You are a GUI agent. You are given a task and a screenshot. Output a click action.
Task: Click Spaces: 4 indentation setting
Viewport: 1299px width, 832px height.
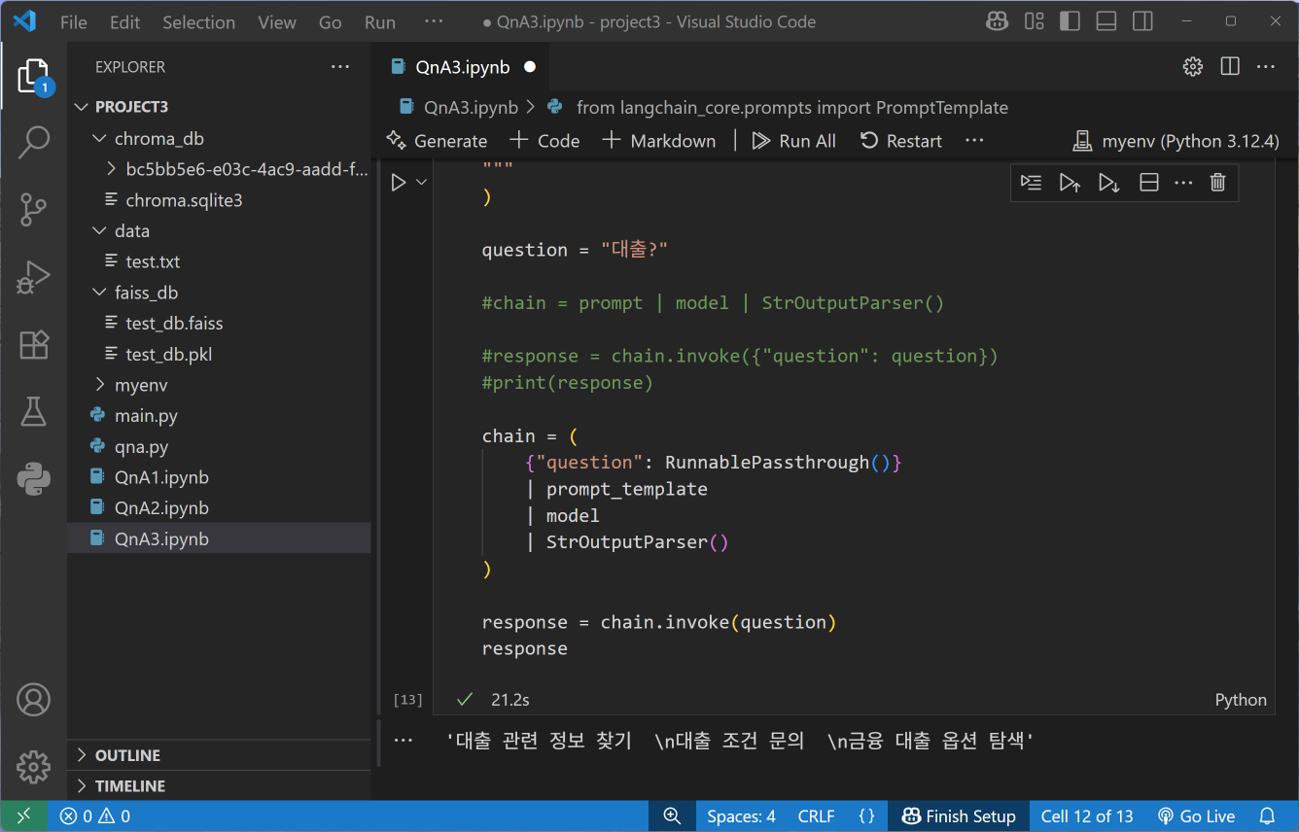[x=741, y=816]
